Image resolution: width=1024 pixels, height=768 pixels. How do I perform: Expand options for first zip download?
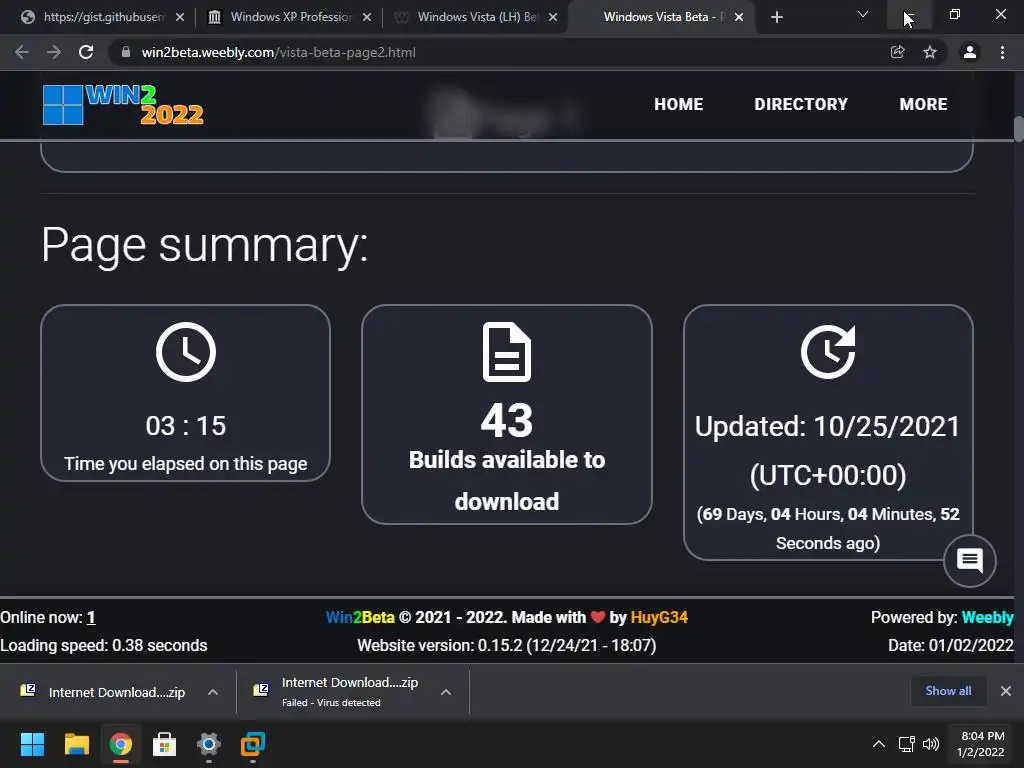(213, 692)
